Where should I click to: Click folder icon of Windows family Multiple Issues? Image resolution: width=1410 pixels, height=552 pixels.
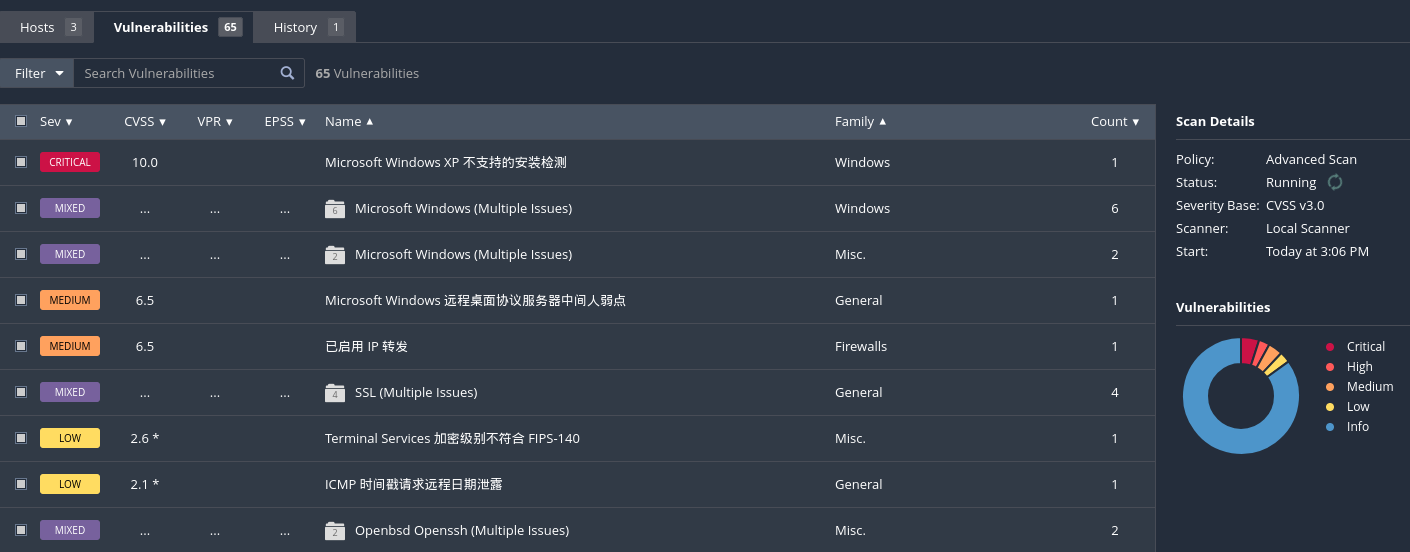(335, 209)
